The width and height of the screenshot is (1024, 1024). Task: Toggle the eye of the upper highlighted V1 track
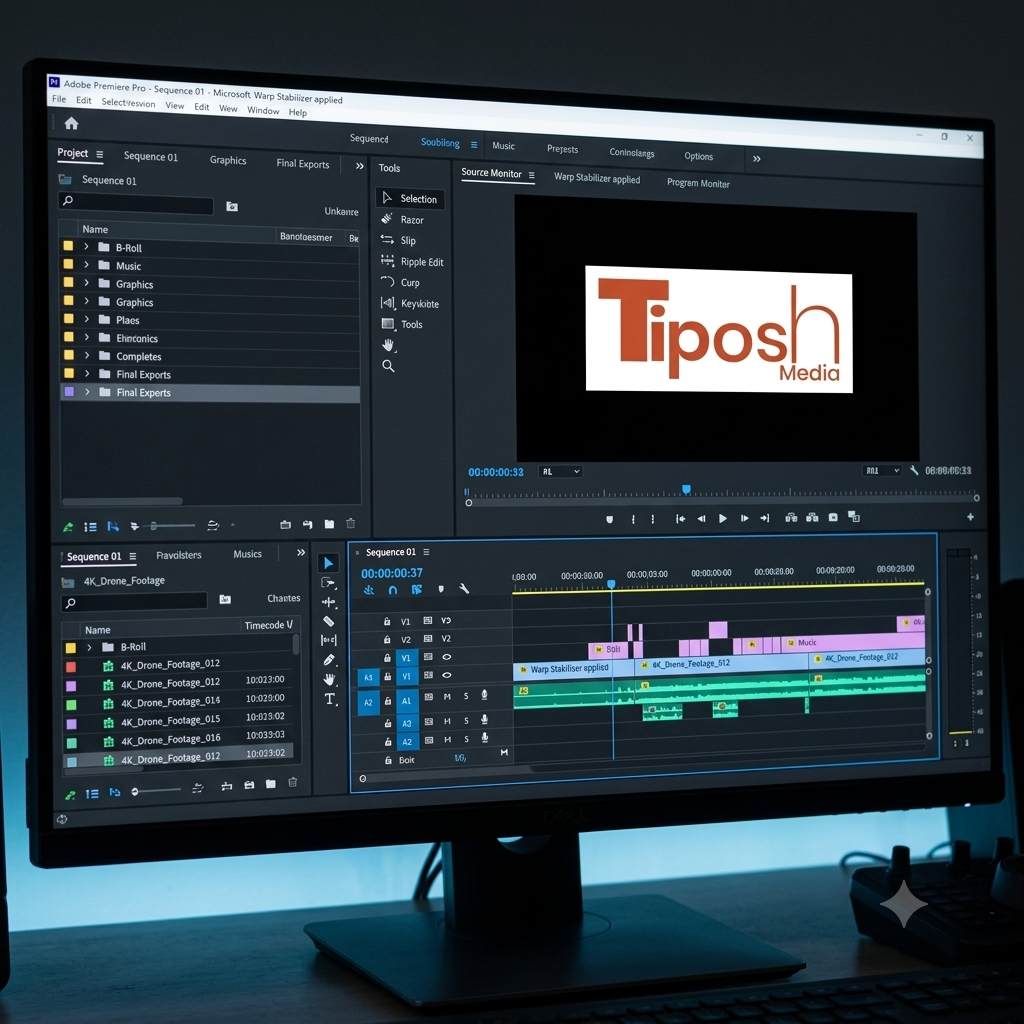click(447, 657)
